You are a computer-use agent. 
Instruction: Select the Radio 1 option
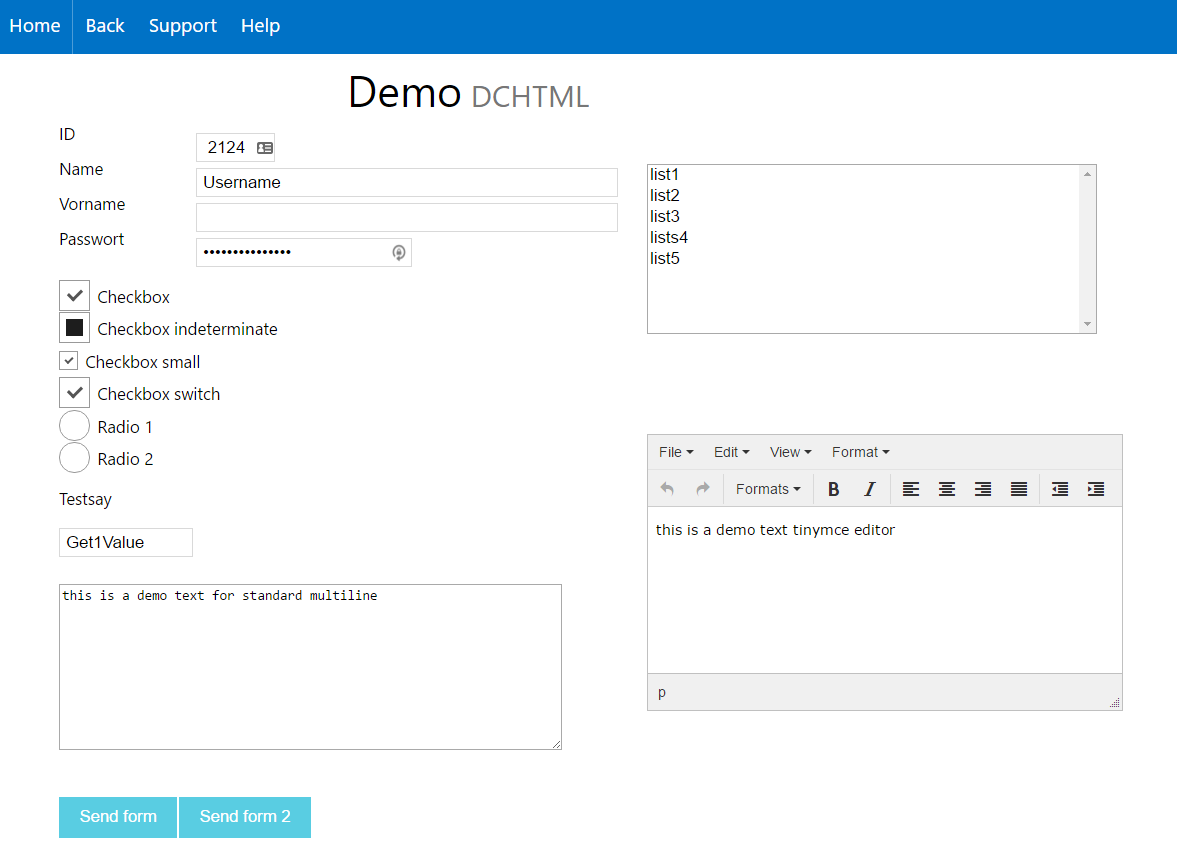coord(75,426)
